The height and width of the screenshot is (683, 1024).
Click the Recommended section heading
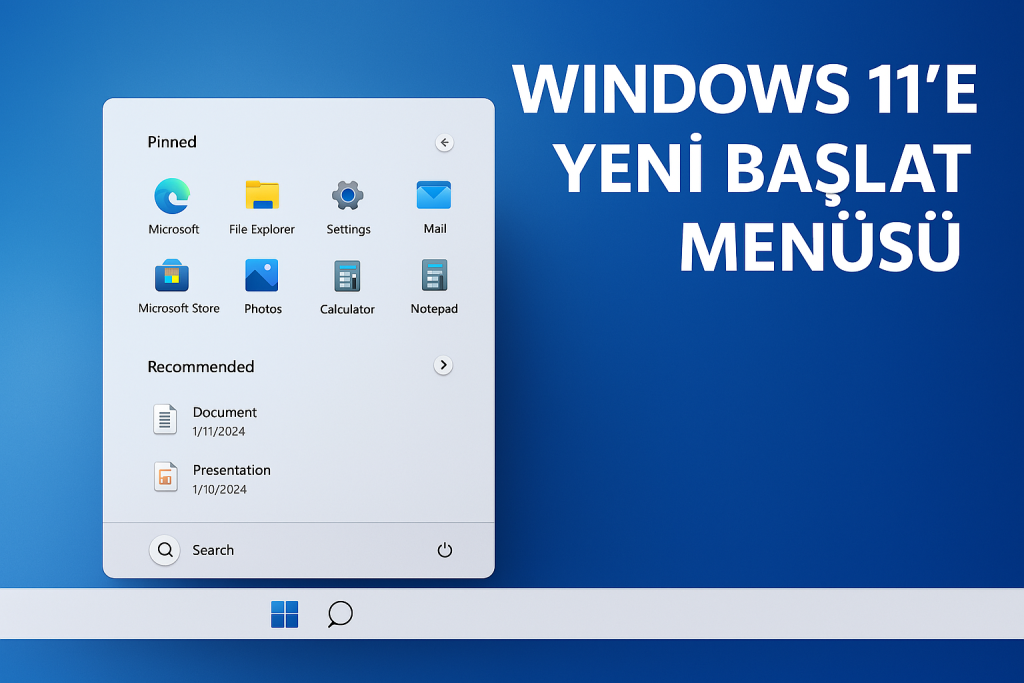coord(201,367)
